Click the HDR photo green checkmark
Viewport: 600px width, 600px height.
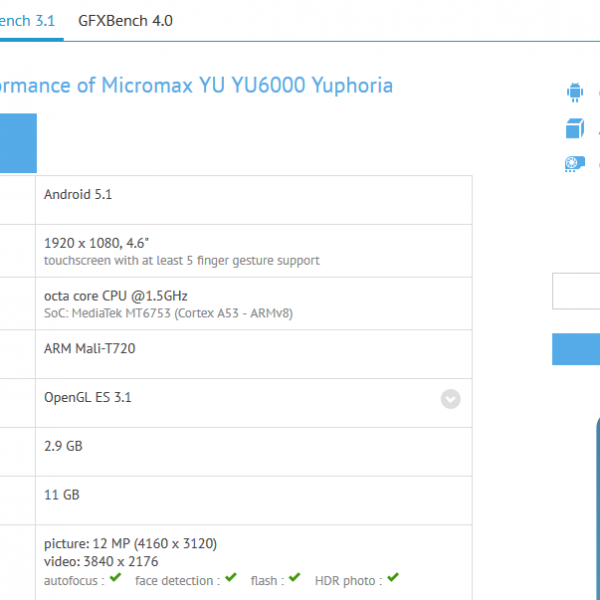coord(393,579)
